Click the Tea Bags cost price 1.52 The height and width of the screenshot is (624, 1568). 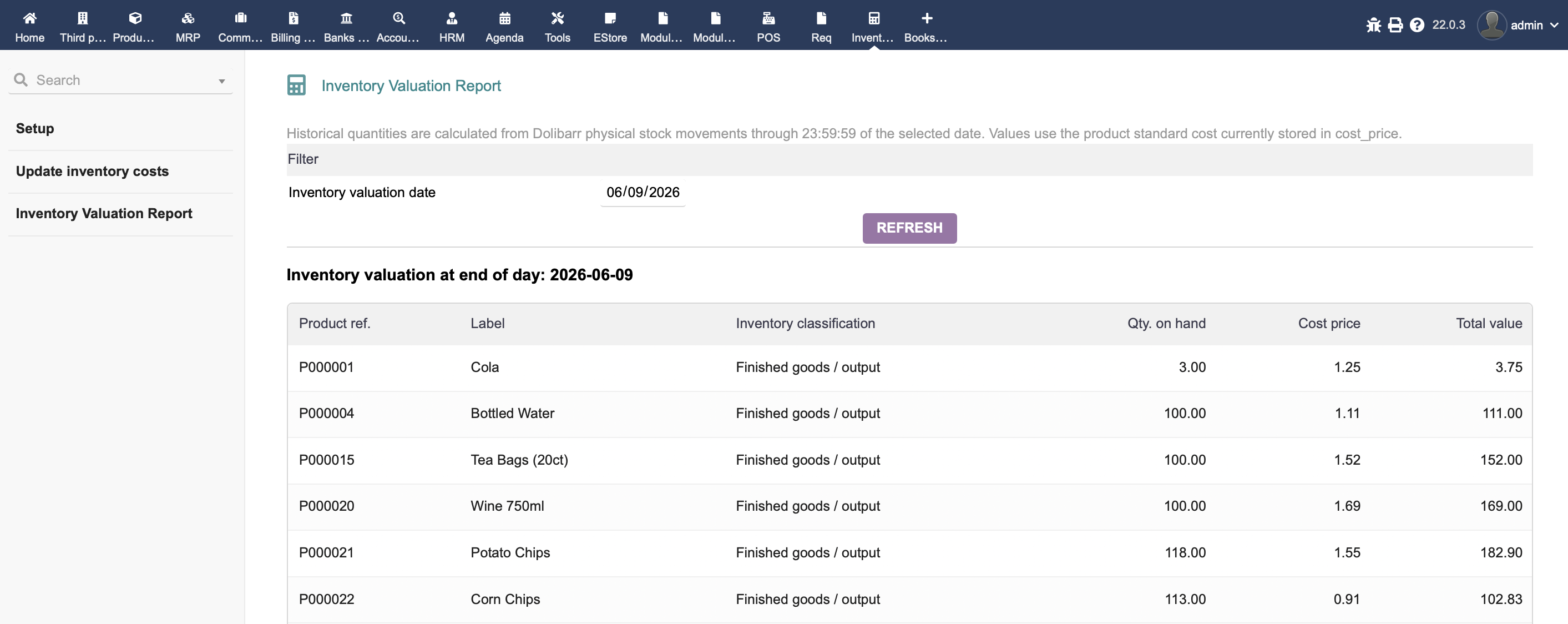coord(1347,460)
